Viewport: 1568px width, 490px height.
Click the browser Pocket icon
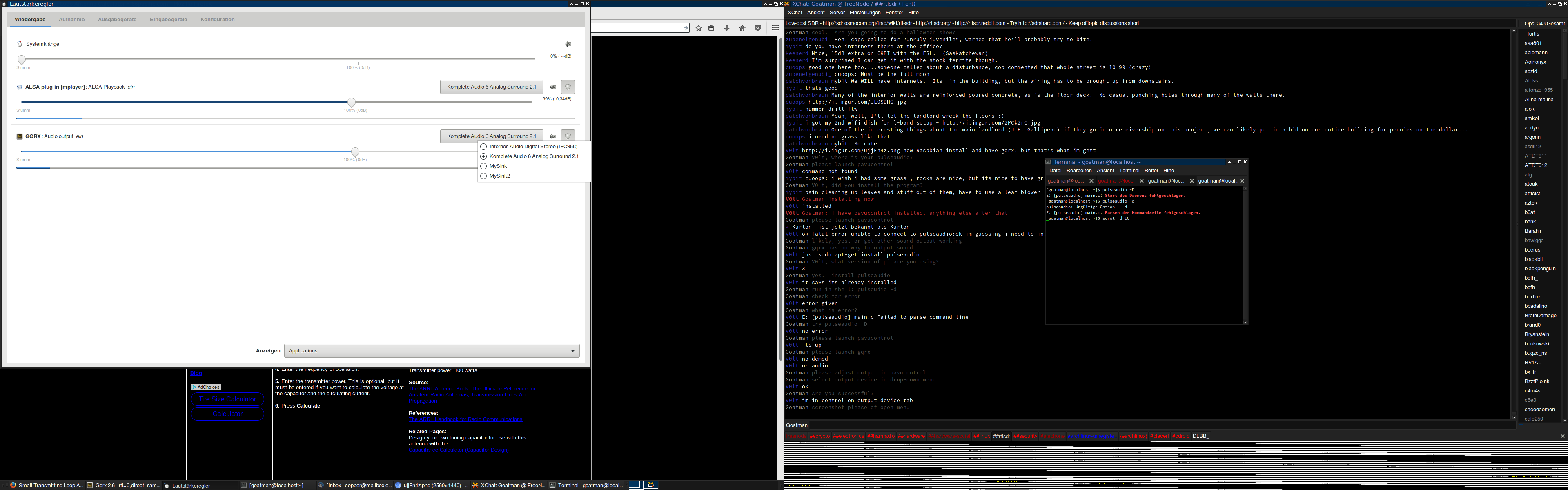click(758, 28)
